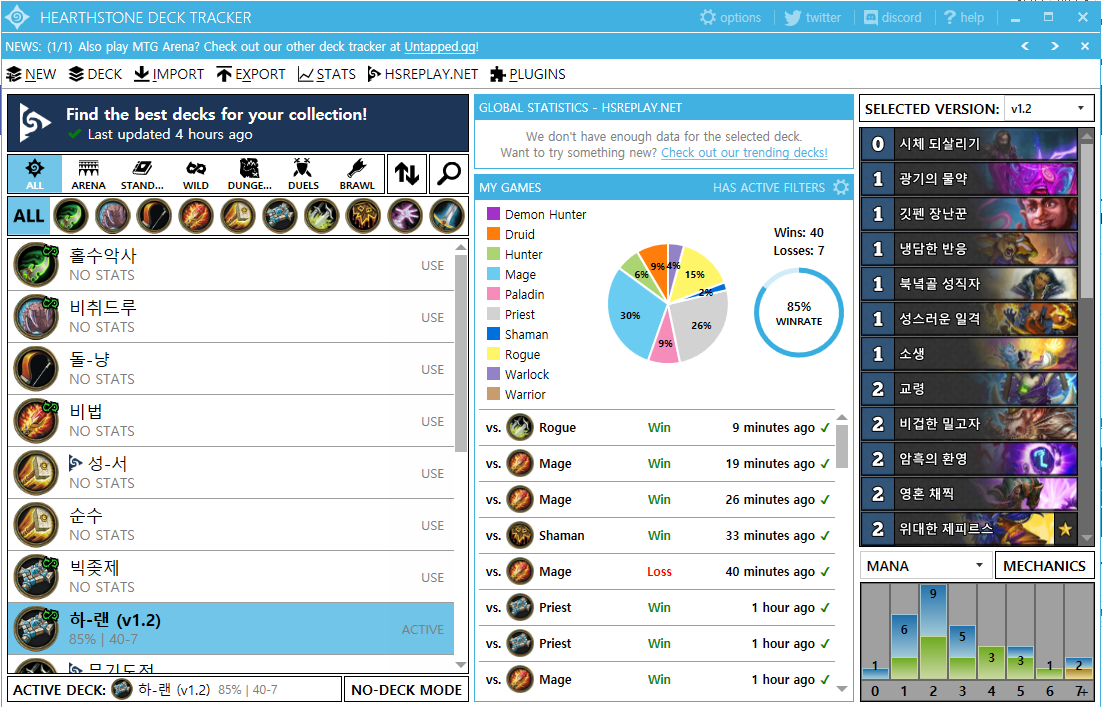Toggle the Warrior class filter icon
The image size is (1102, 707).
point(447,216)
